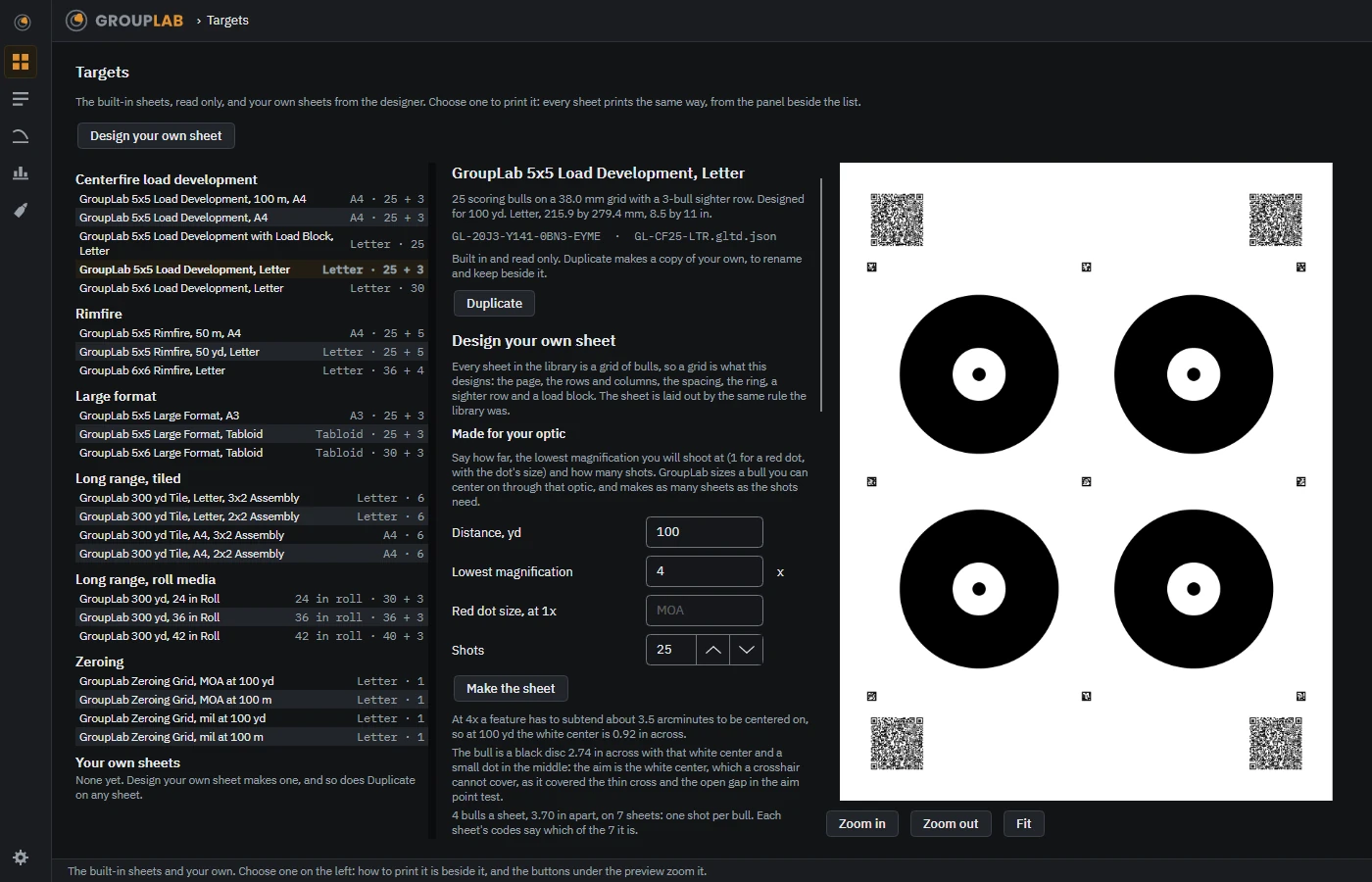1372x882 pixels.
Task: Click the details panel vertical scrollbar
Action: [x=821, y=294]
